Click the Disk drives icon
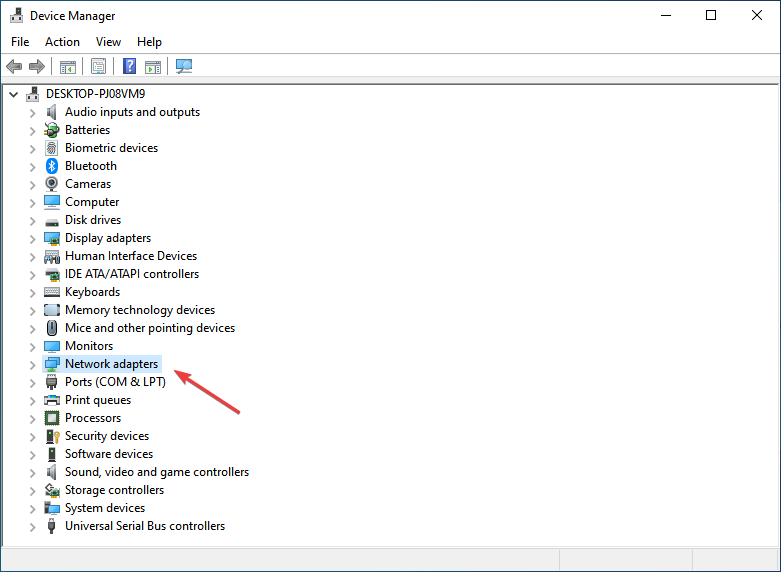The image size is (781, 572). (x=52, y=221)
